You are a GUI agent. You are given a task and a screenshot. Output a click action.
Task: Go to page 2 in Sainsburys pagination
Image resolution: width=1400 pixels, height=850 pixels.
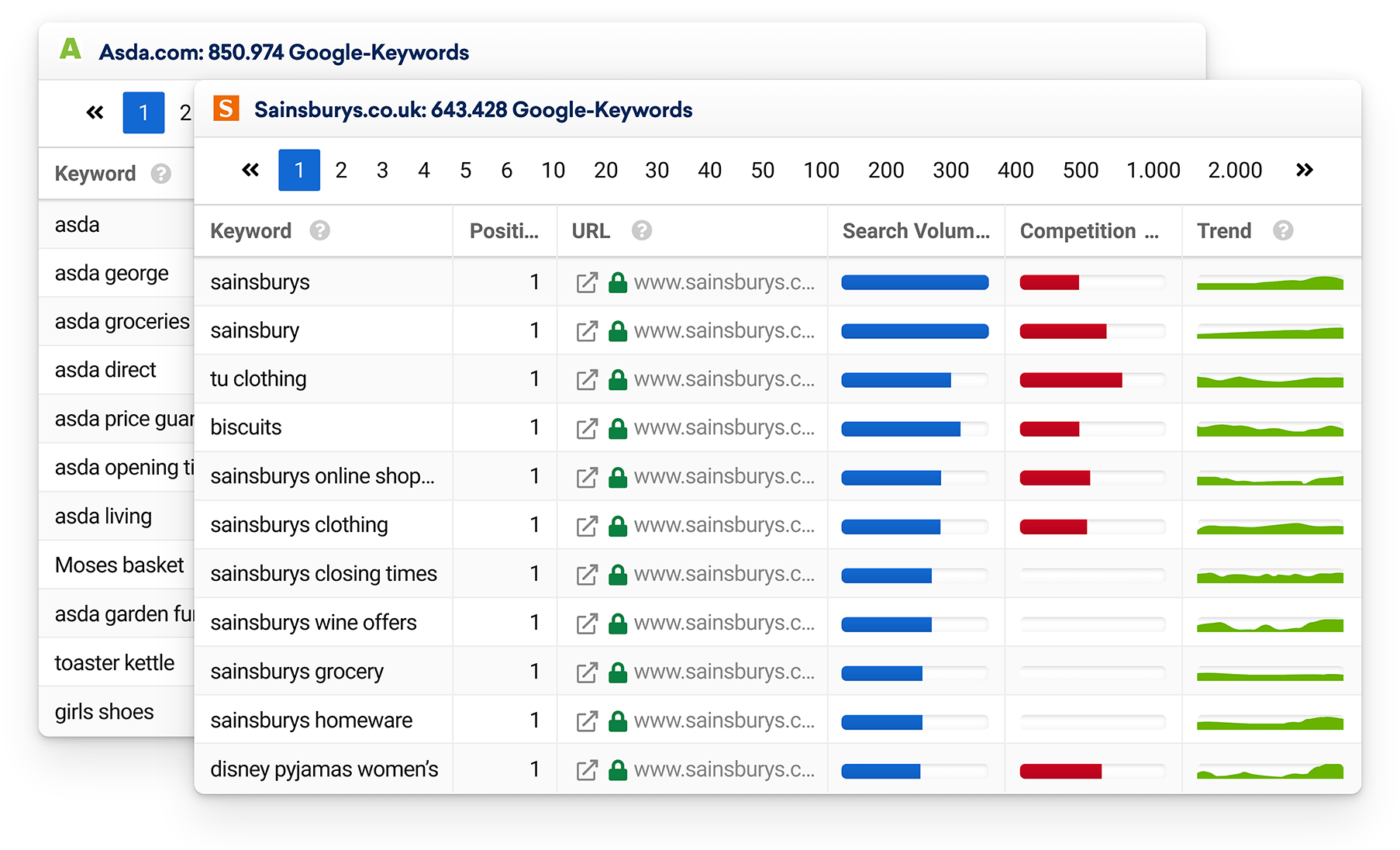coord(341,170)
